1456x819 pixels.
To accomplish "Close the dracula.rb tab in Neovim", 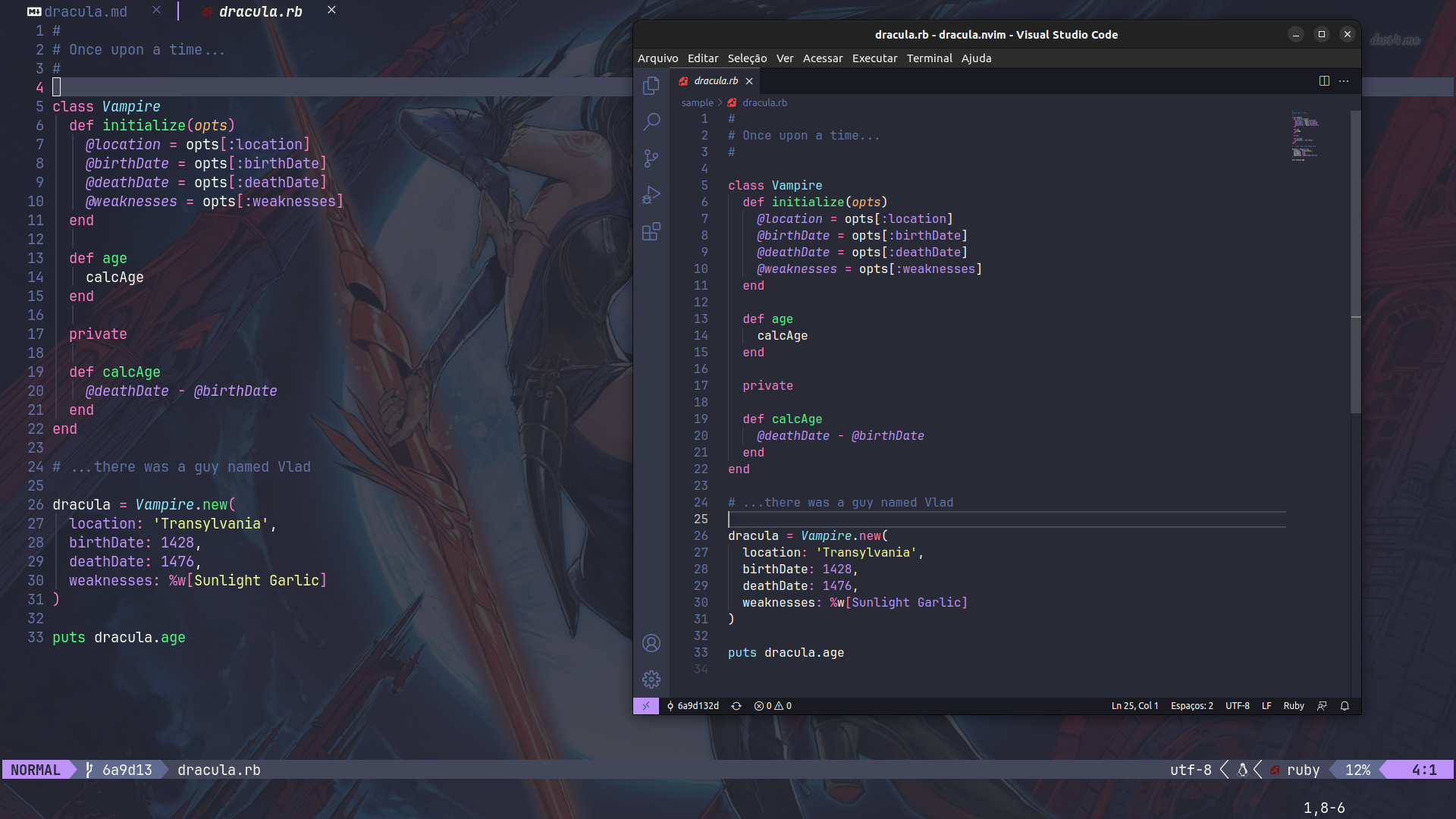I will pyautogui.click(x=331, y=10).
